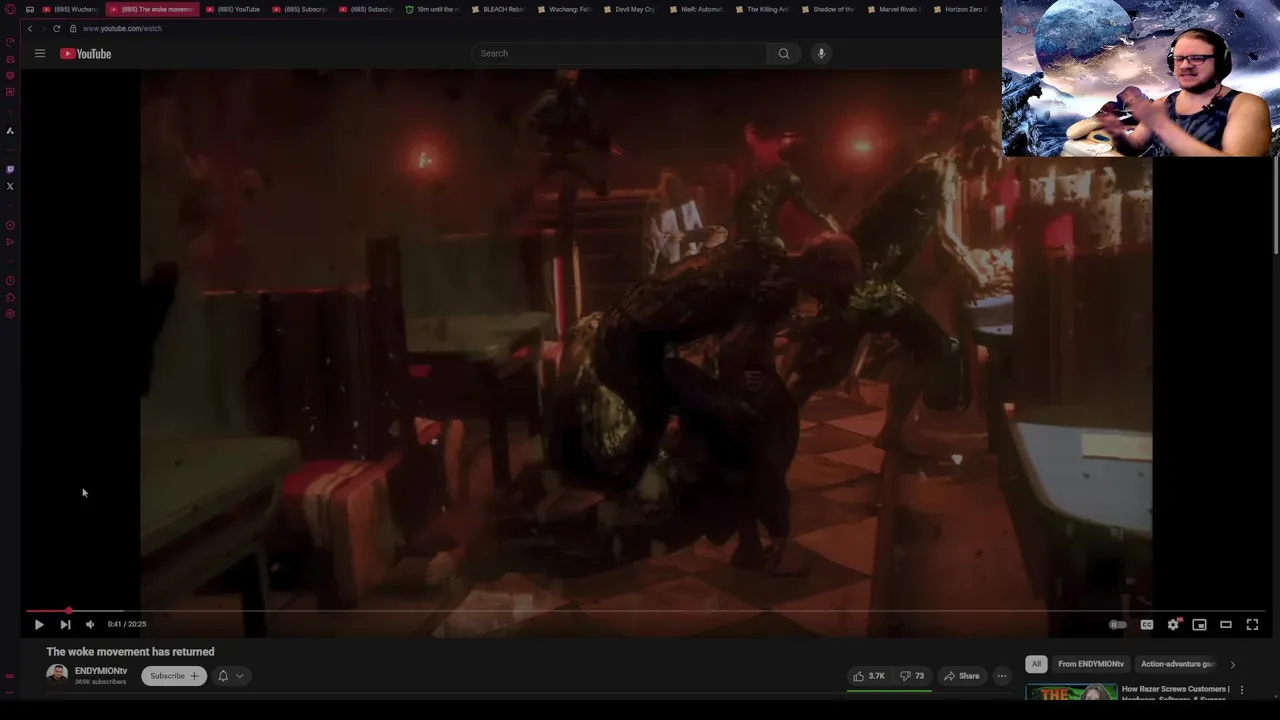This screenshot has height=720, width=1280.
Task: Open Aria AI sidebar icon
Action: coord(10,131)
